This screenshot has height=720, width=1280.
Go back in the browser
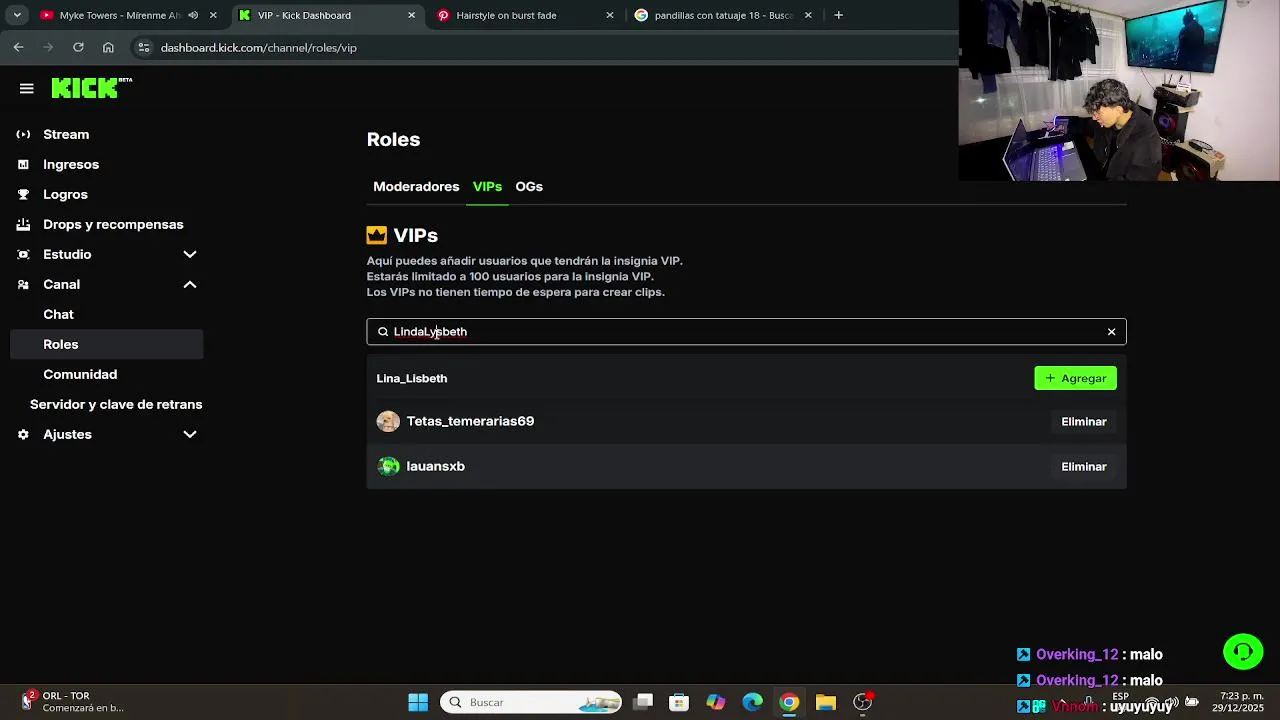[x=18, y=47]
